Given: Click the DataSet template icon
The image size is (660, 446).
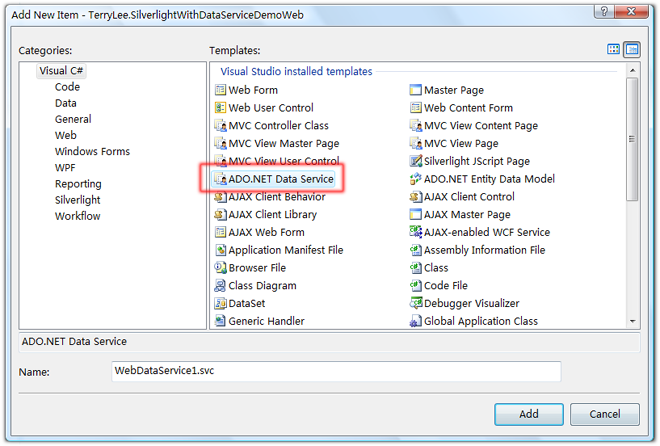Looking at the screenshot, I should point(220,303).
